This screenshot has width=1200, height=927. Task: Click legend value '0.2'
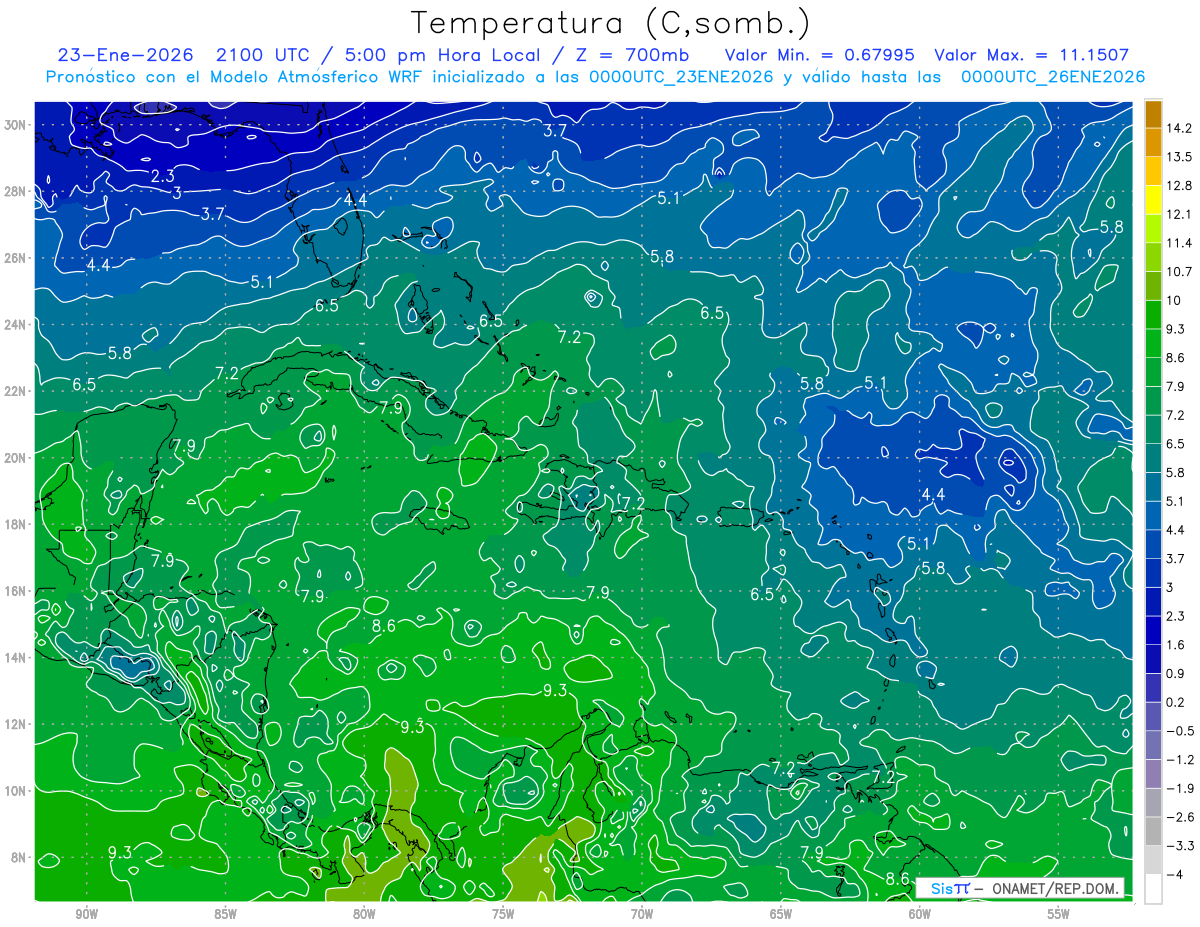click(x=1176, y=702)
